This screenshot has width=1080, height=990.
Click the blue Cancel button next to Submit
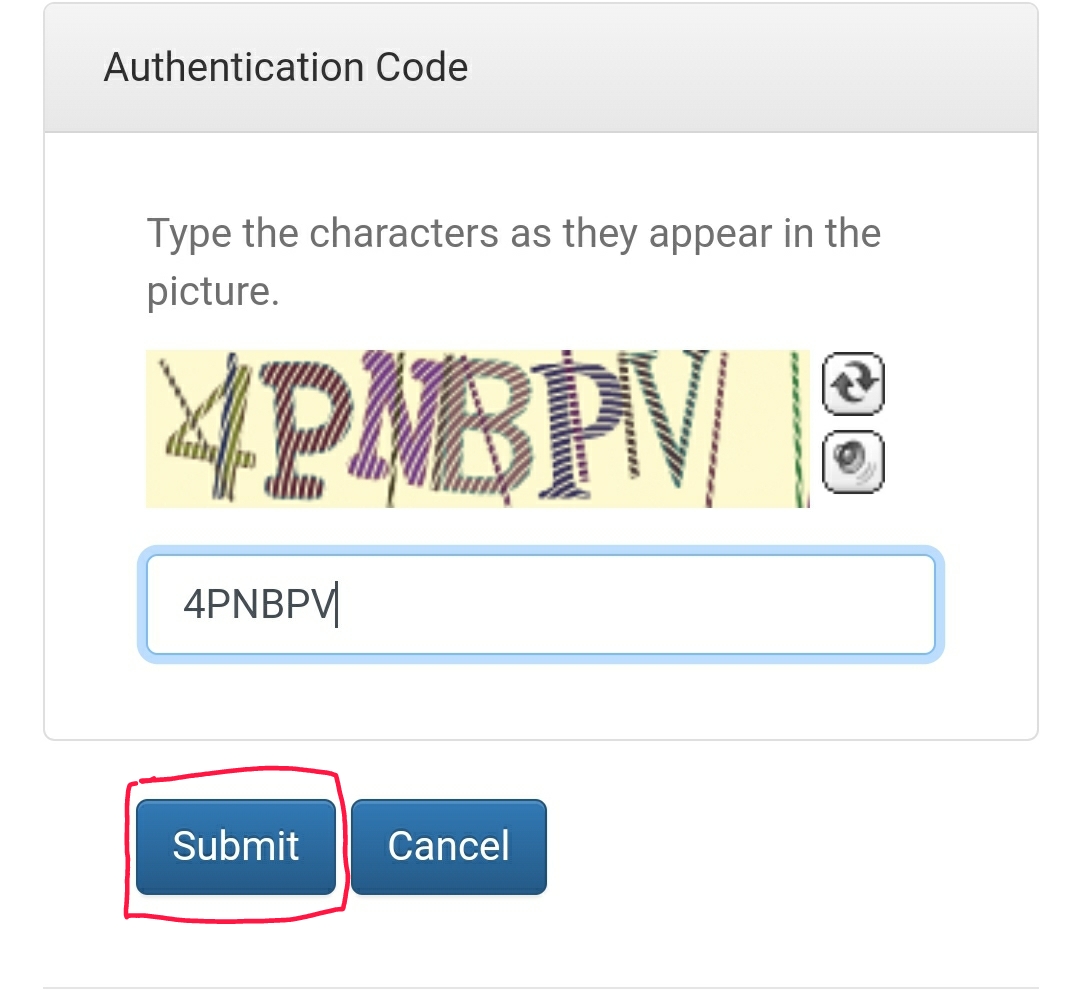click(x=448, y=847)
